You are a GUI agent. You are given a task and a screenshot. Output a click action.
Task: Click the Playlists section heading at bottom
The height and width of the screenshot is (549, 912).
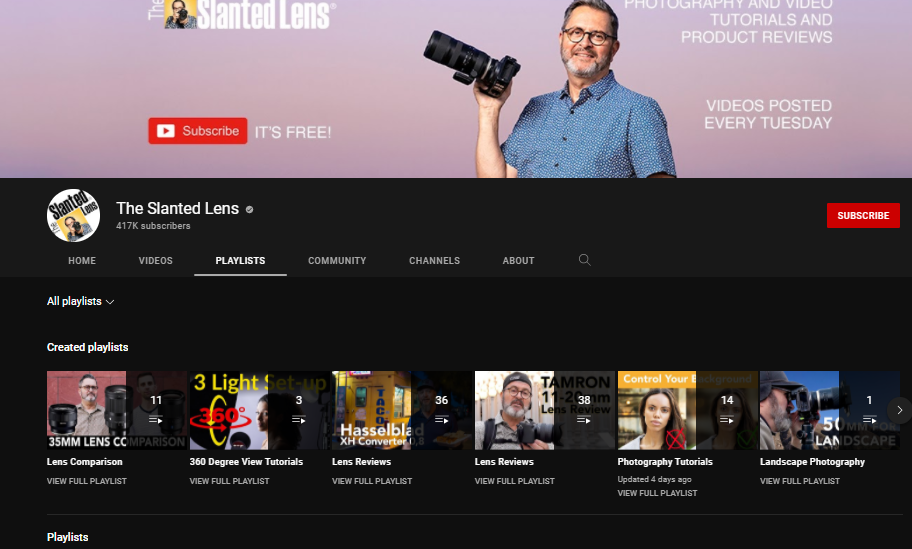(67, 537)
